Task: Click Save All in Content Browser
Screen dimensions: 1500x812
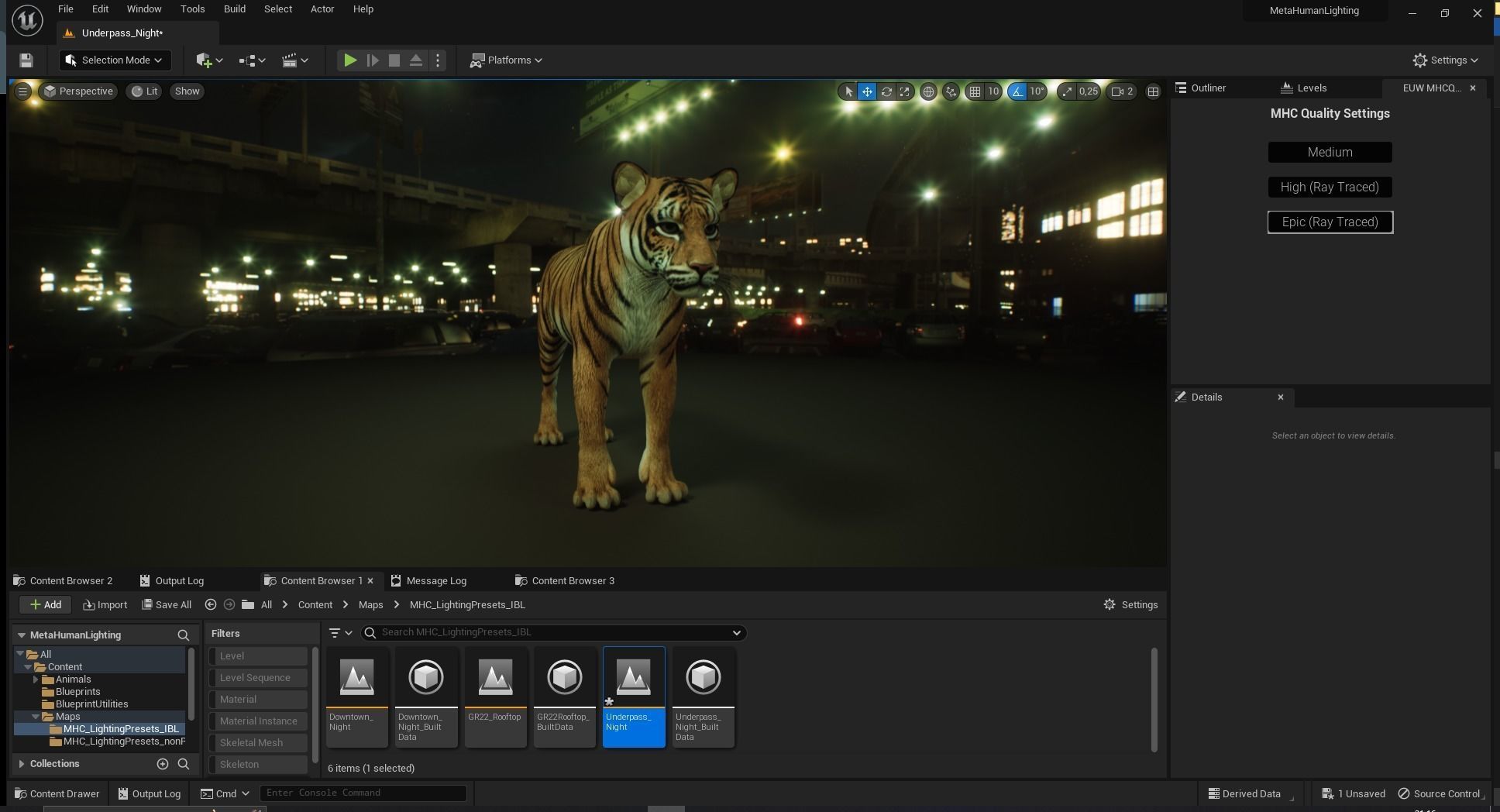Action: 166,605
